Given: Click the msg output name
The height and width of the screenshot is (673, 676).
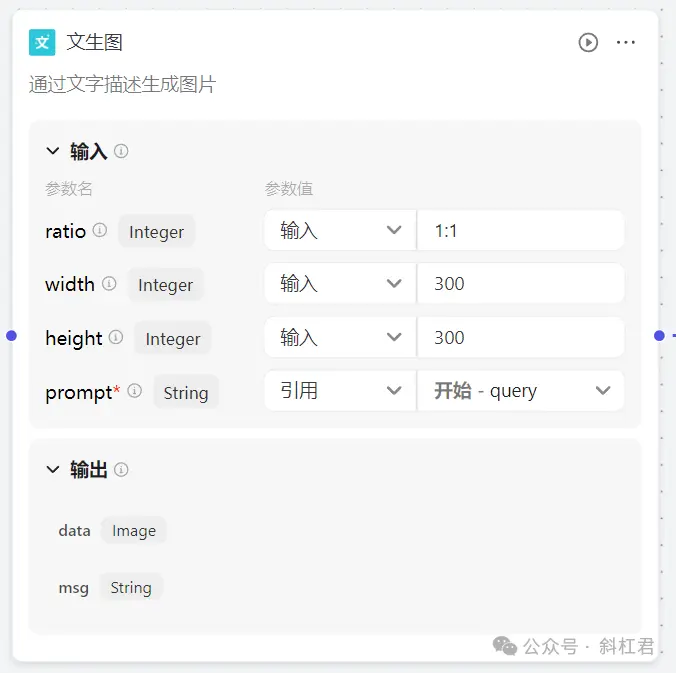Looking at the screenshot, I should click(x=74, y=588).
